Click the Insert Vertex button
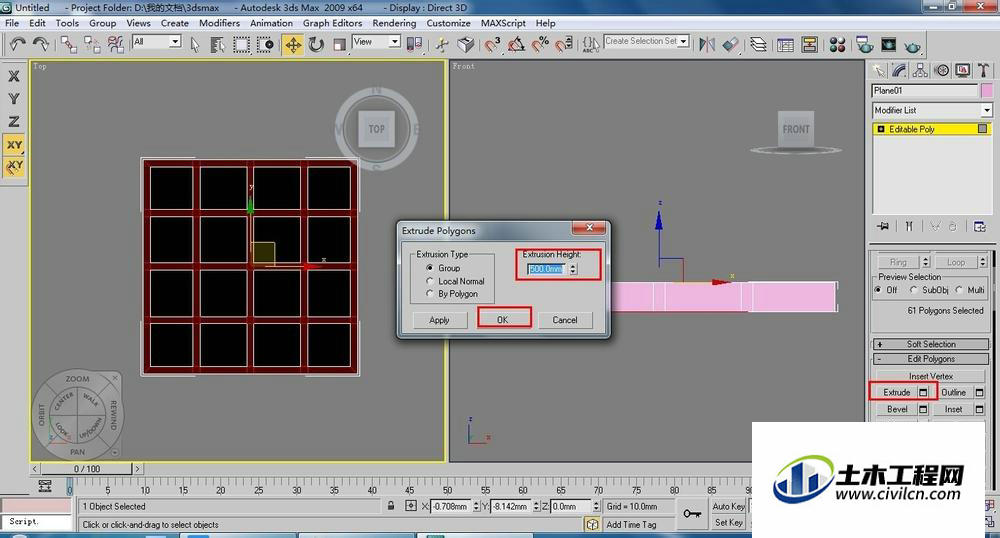 (x=930, y=376)
